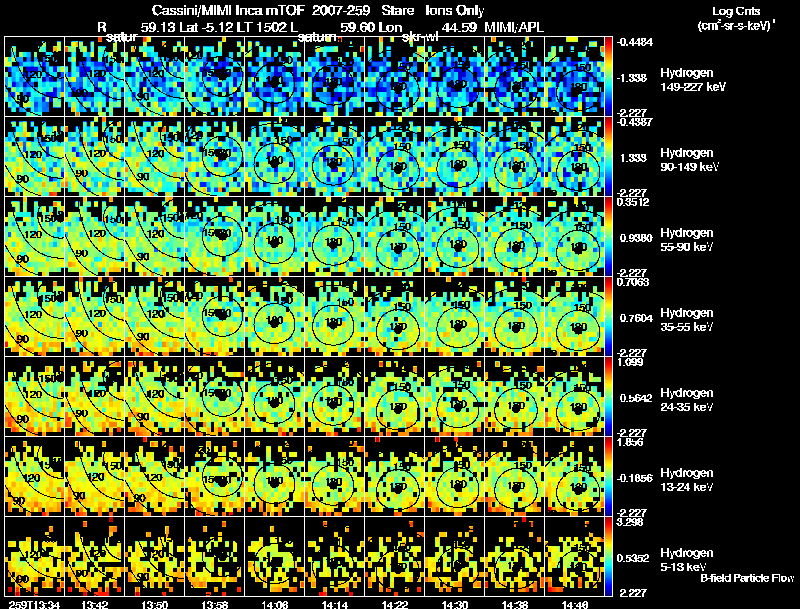This screenshot has width=800, height=609.
Task: Click the '59.13' R value in the header
Action: 158,27
